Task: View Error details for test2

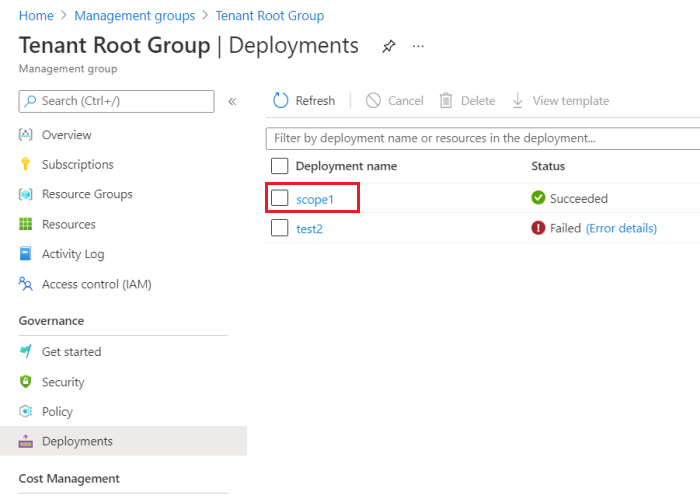Action: [621, 229]
